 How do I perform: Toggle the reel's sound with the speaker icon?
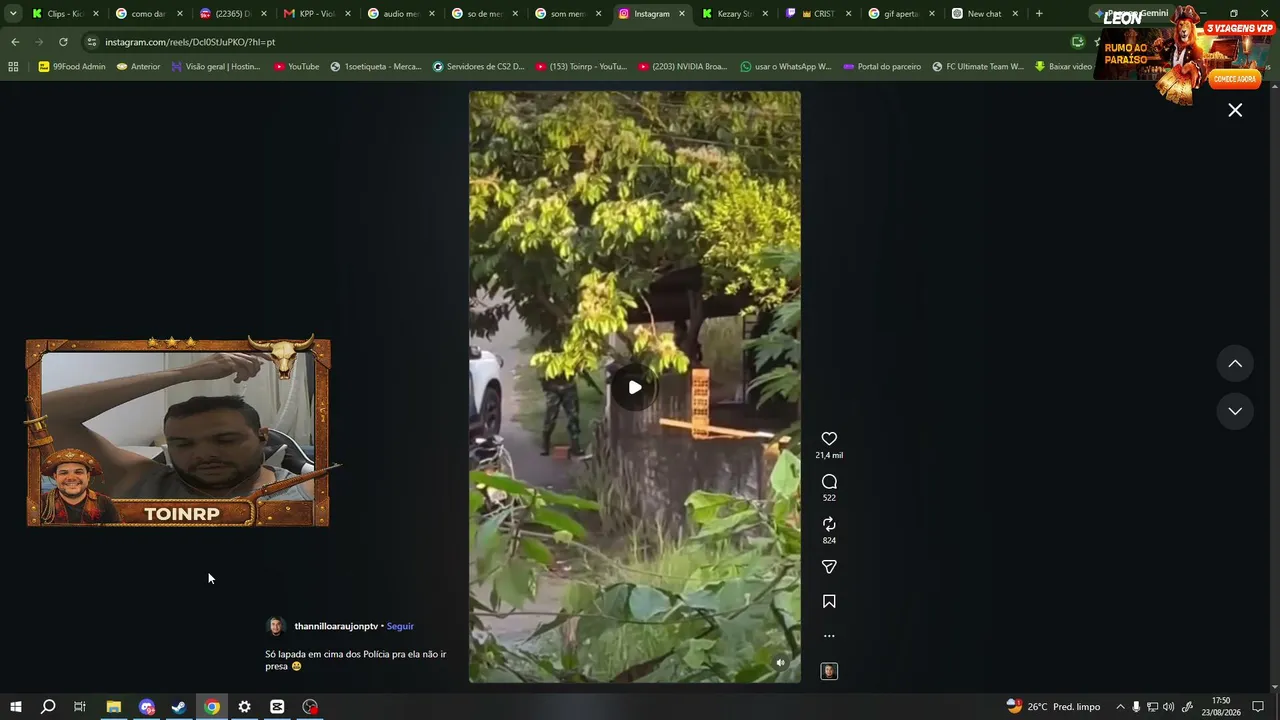pos(781,662)
